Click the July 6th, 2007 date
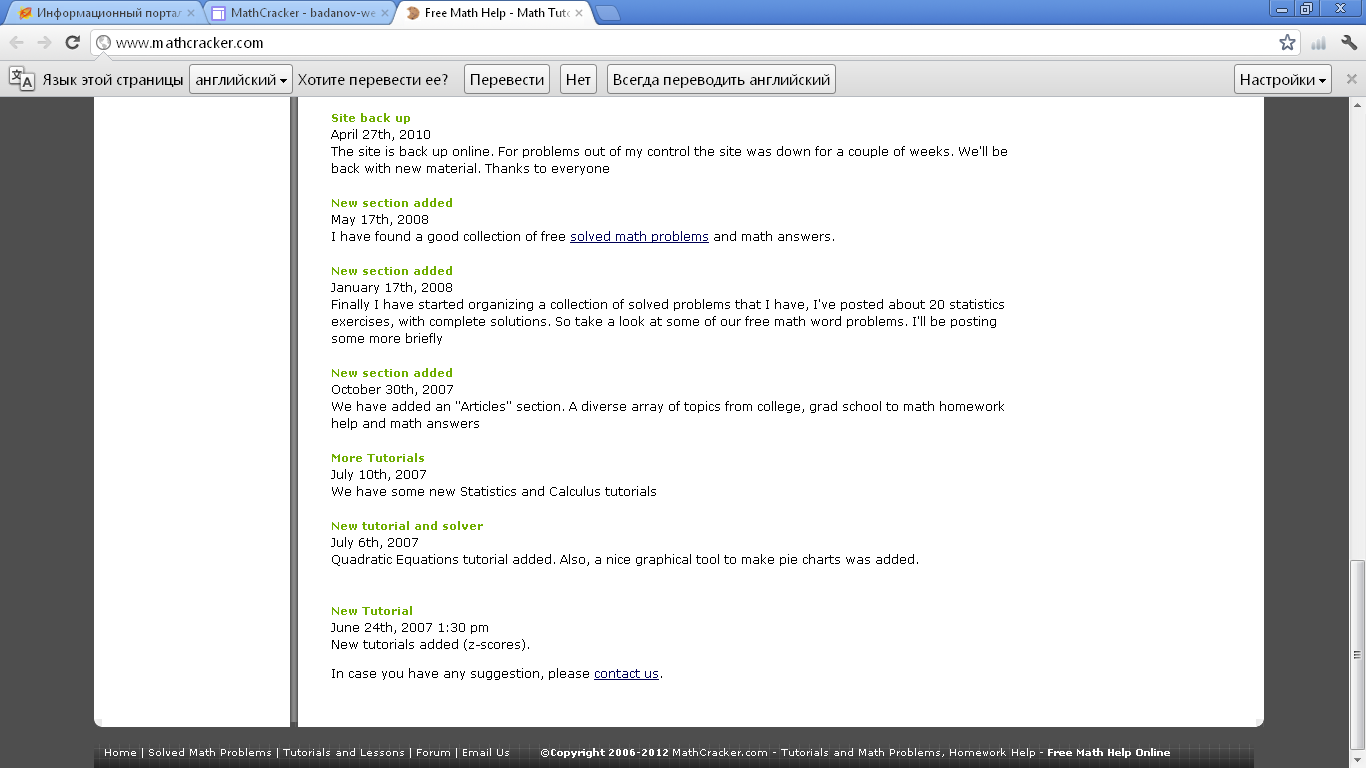Screen dimensions: 1366x768 coord(375,543)
